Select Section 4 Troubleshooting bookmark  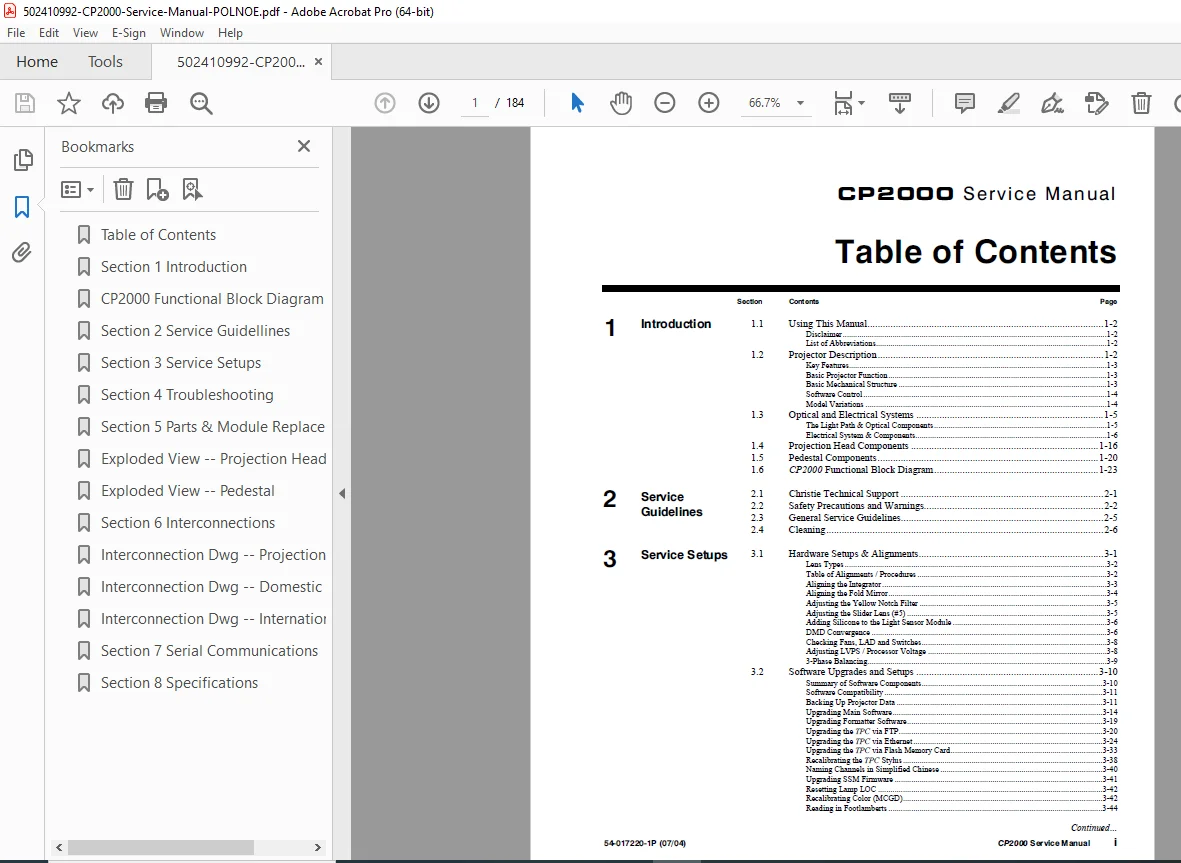187,395
